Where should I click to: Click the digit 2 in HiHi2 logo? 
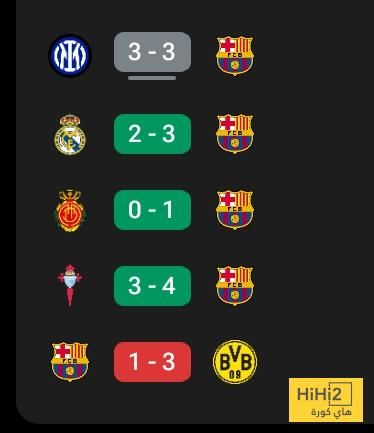pos(337,394)
